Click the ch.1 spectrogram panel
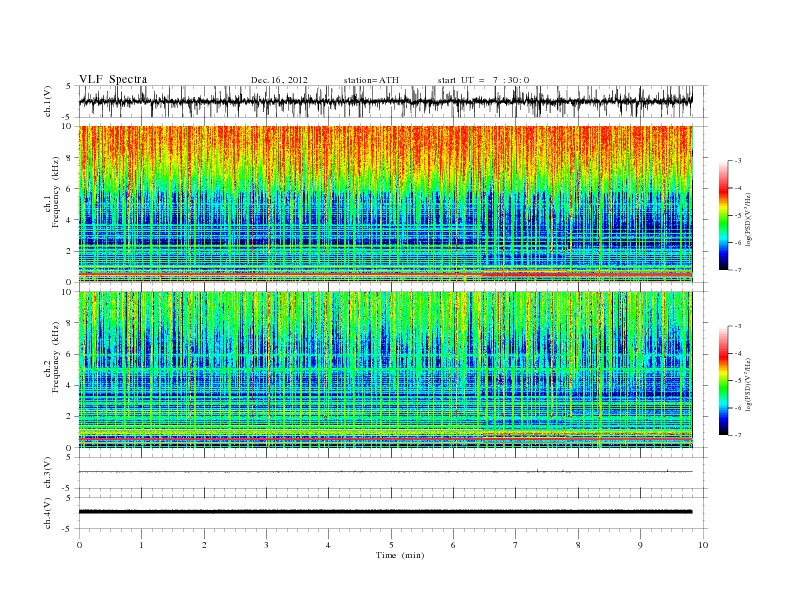792x612 pixels. pyautogui.click(x=386, y=204)
